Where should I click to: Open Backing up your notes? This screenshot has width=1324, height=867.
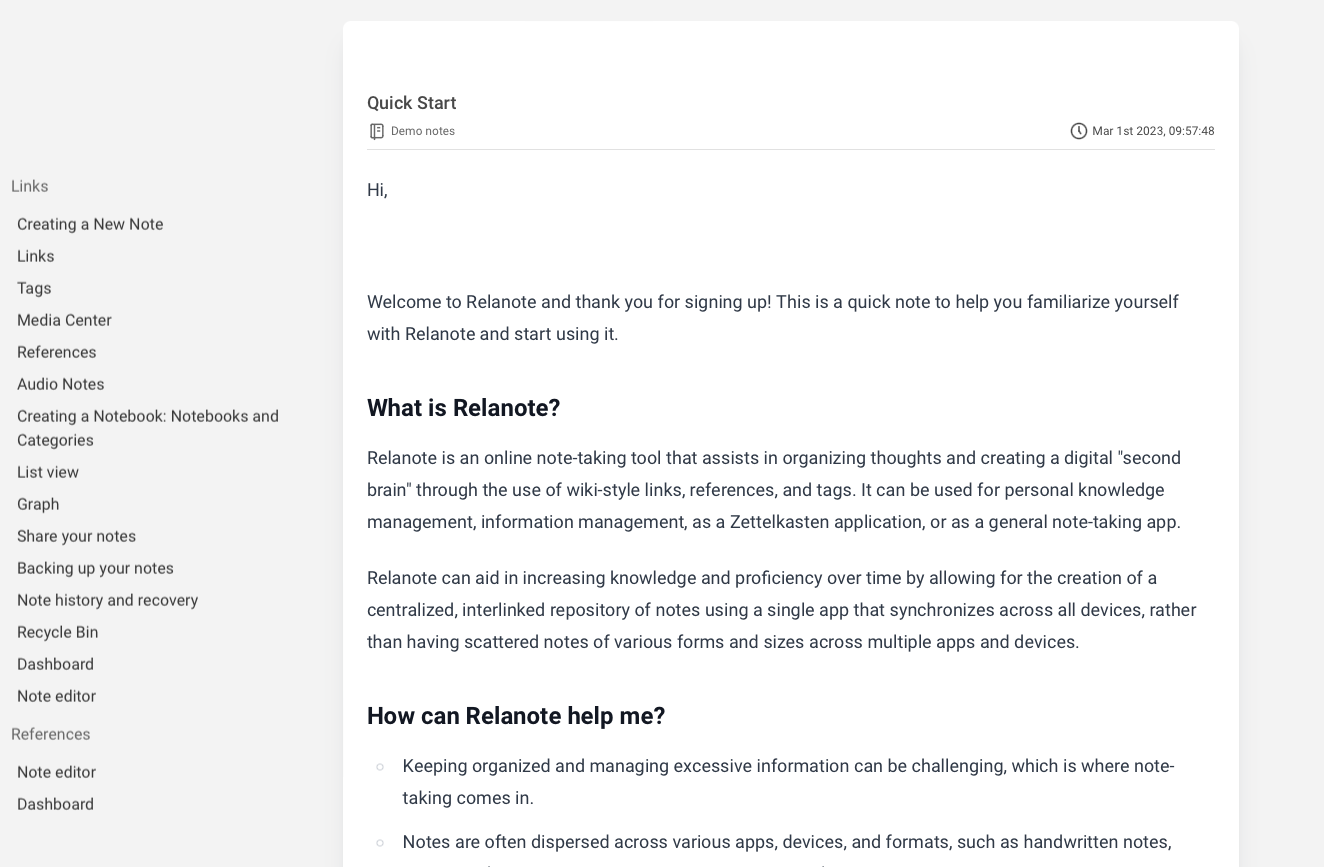[x=95, y=568]
